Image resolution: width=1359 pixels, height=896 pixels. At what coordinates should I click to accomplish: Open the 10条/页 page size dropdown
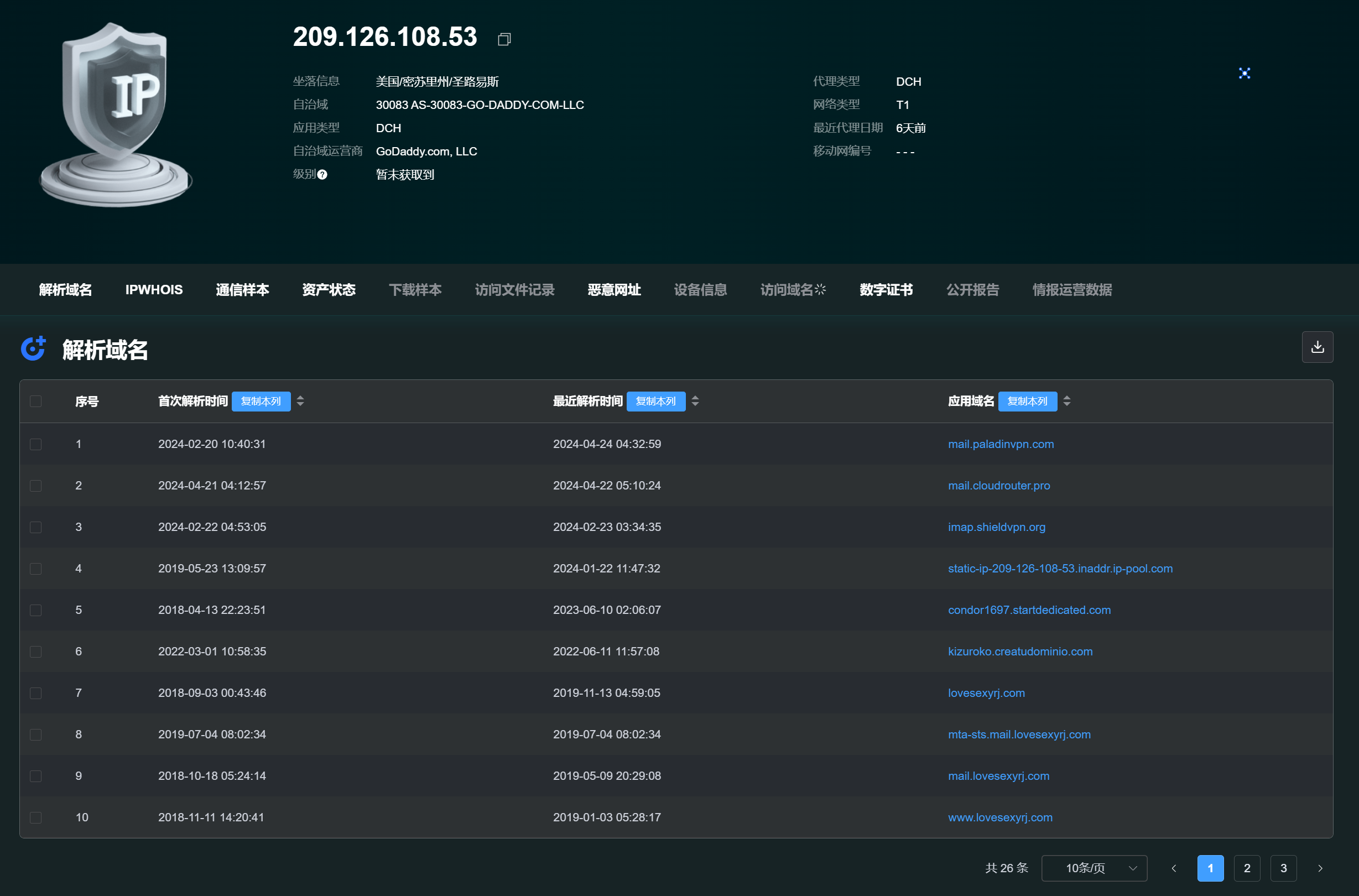tap(1094, 868)
